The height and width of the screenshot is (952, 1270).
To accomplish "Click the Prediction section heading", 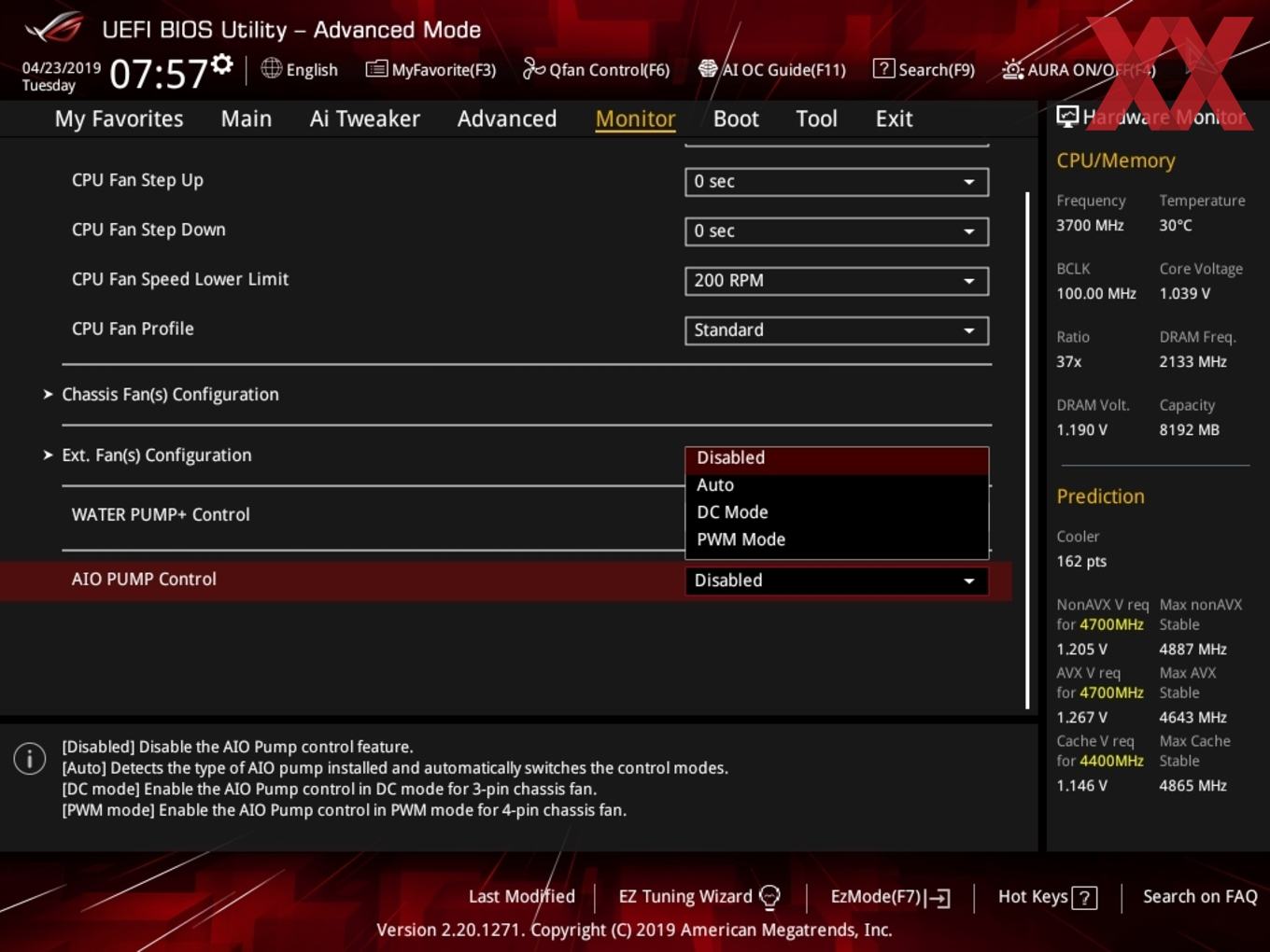I will 1100,496.
